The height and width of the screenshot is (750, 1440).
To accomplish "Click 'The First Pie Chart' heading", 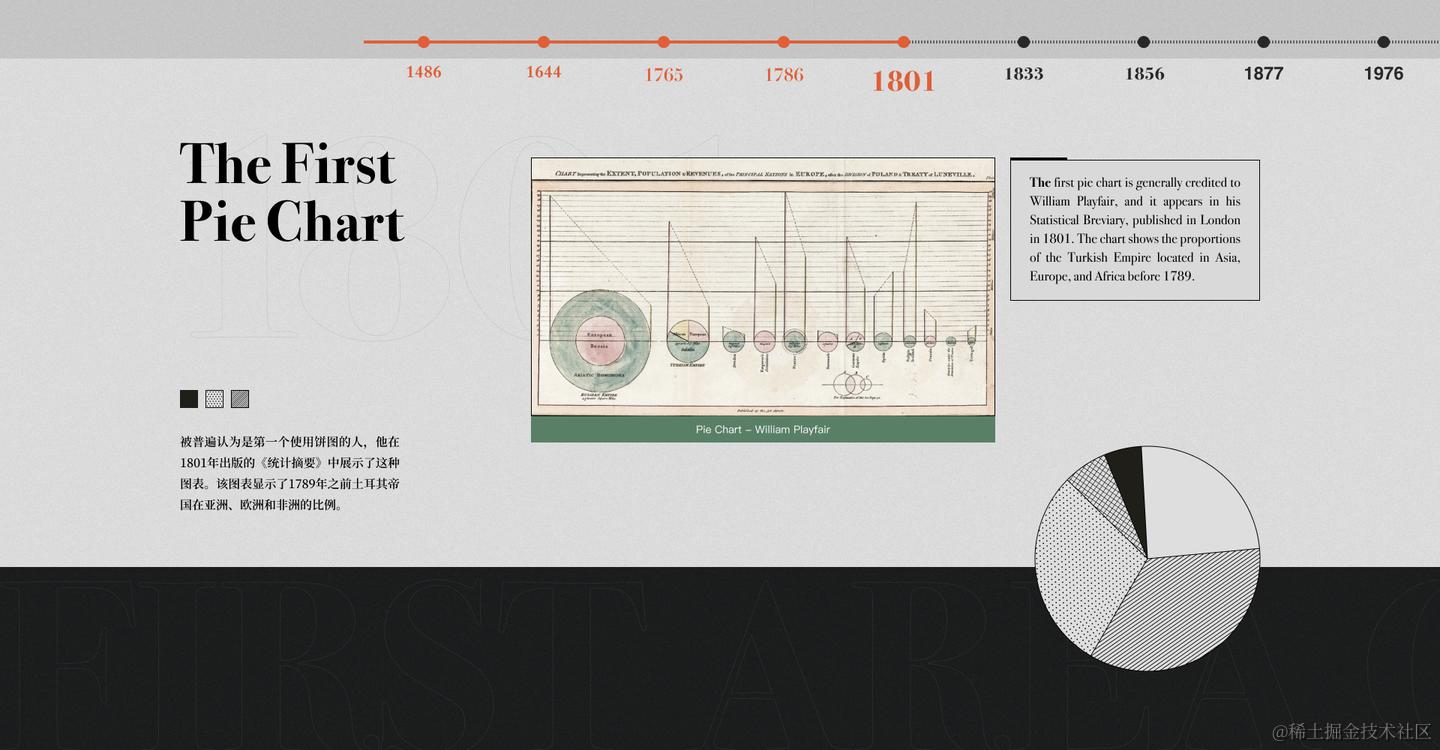I will pos(291,192).
